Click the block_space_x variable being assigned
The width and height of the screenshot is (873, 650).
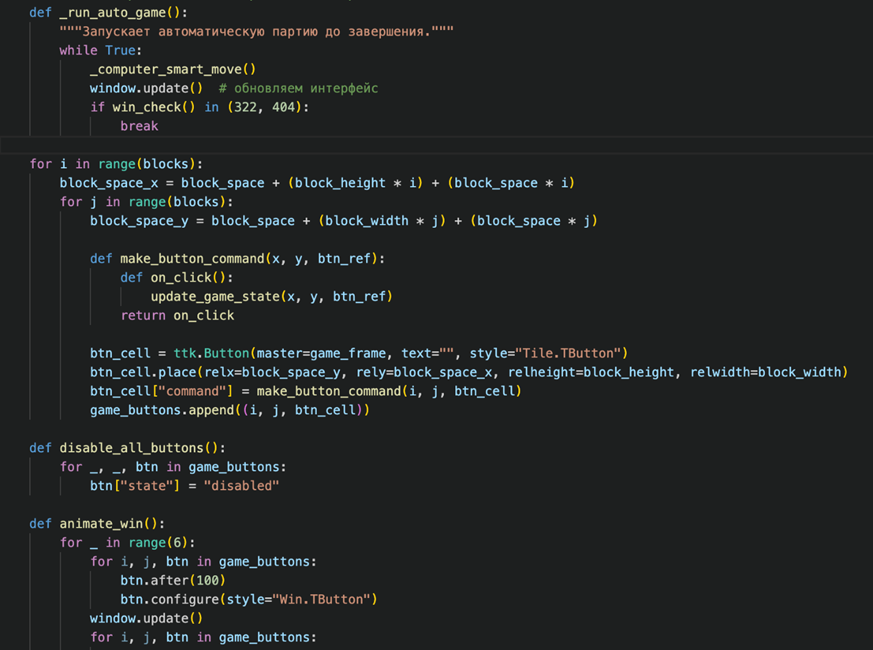(109, 183)
